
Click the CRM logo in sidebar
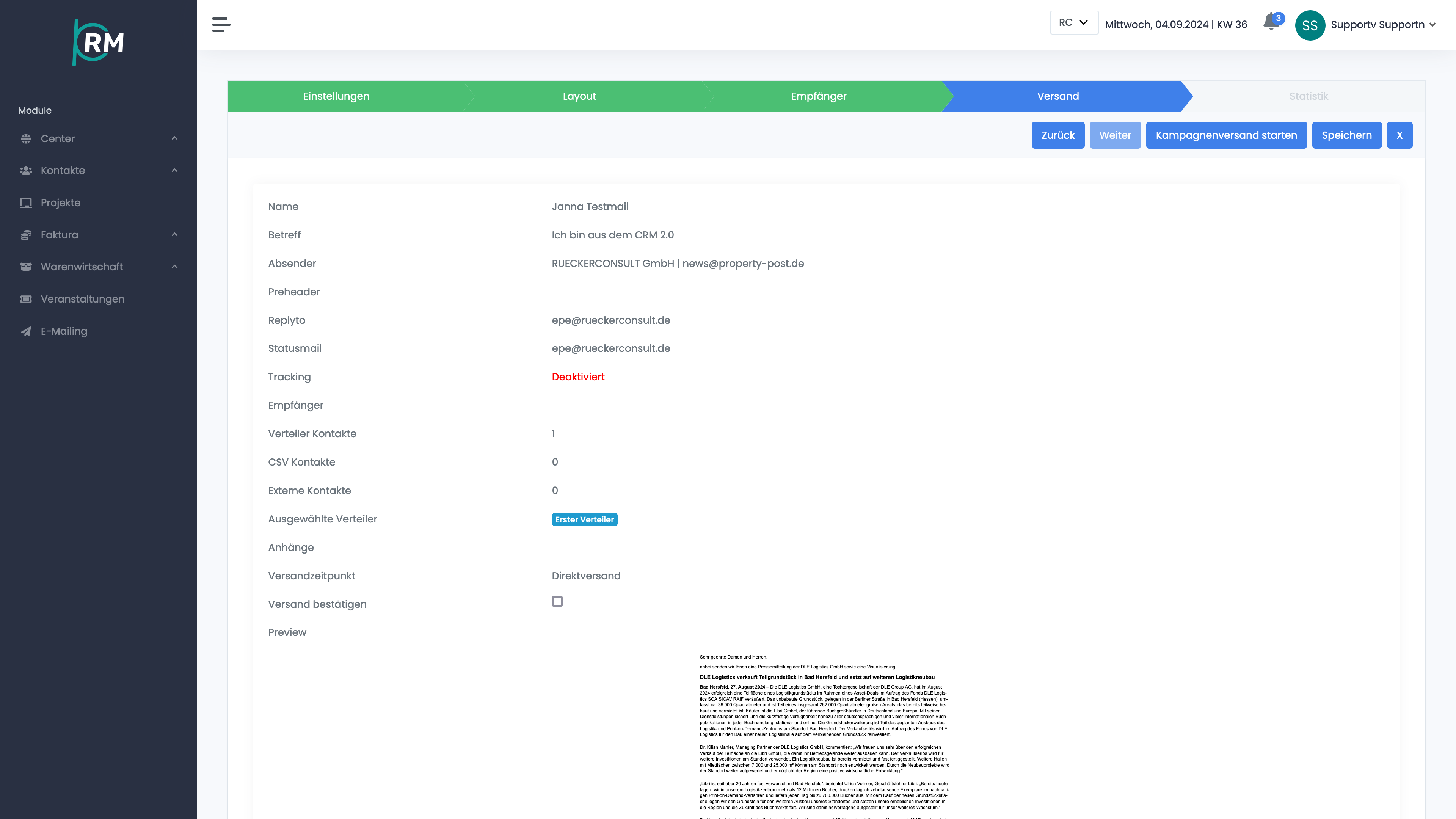coord(98,42)
